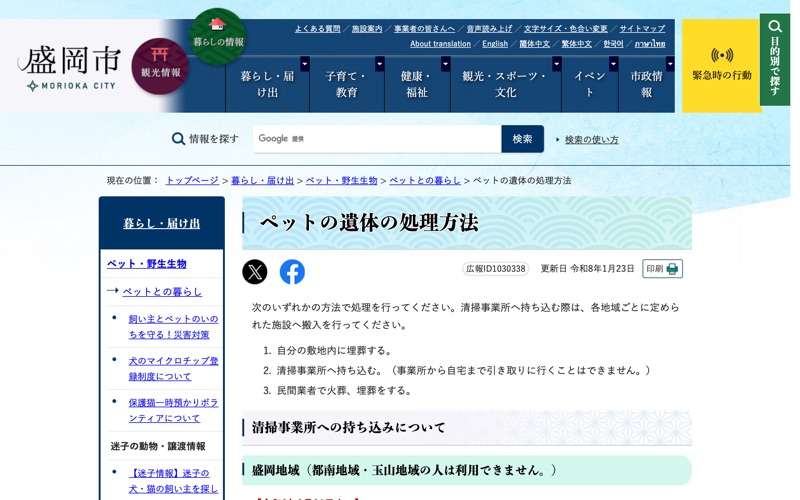800x500 pixels.
Task: Open the サイトマップ link
Action: (x=642, y=29)
